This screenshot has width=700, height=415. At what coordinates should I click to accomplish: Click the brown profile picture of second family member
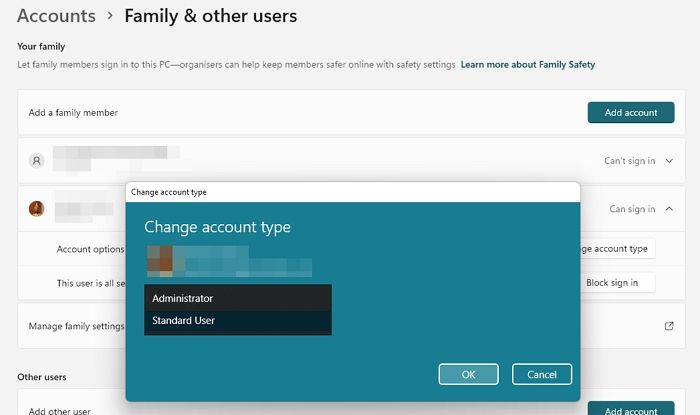pos(37,209)
